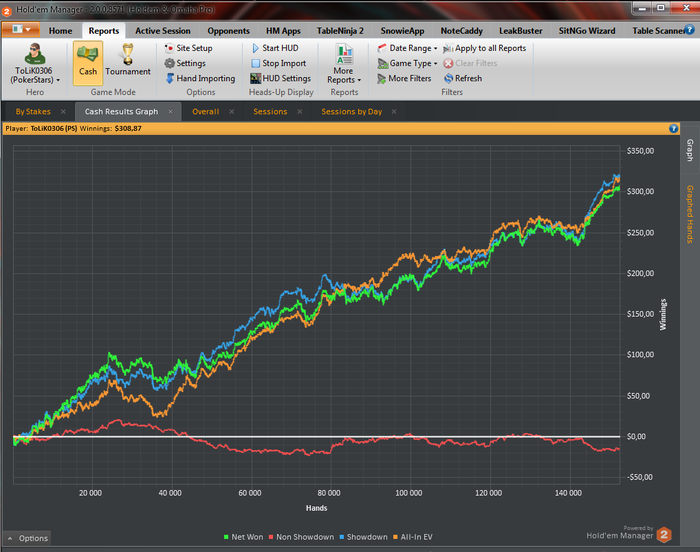Select Tournament game mode
The height and width of the screenshot is (552, 700).
click(x=128, y=63)
